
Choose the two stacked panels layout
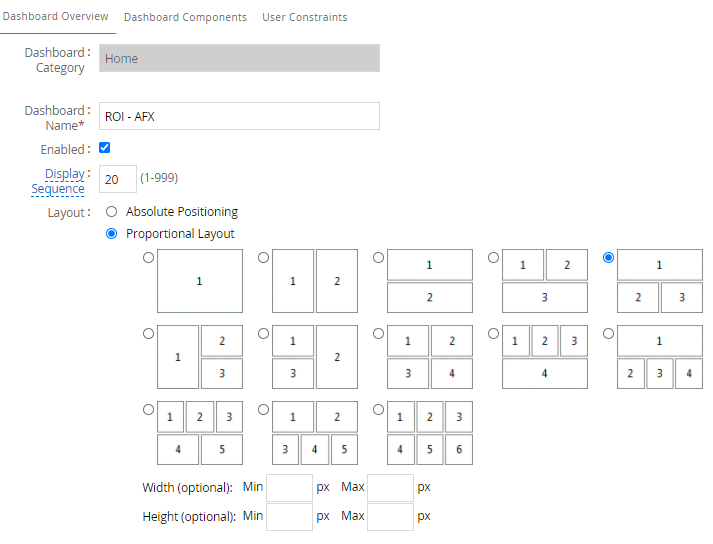[x=379, y=258]
